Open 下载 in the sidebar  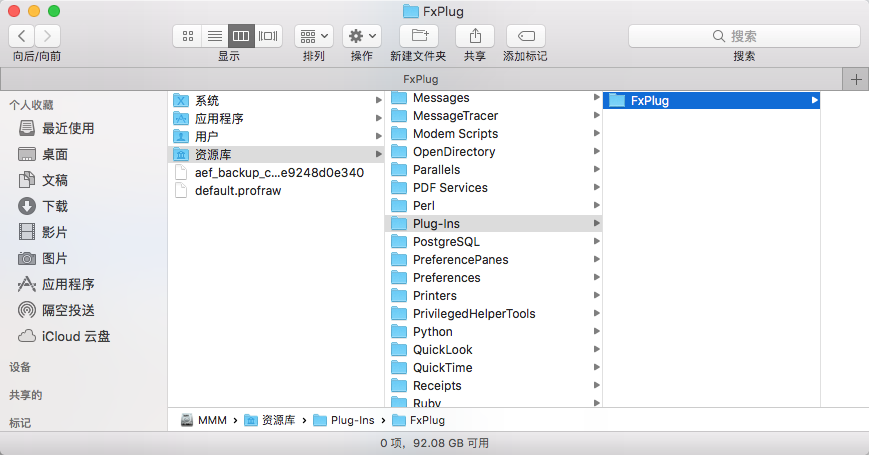pos(43,206)
